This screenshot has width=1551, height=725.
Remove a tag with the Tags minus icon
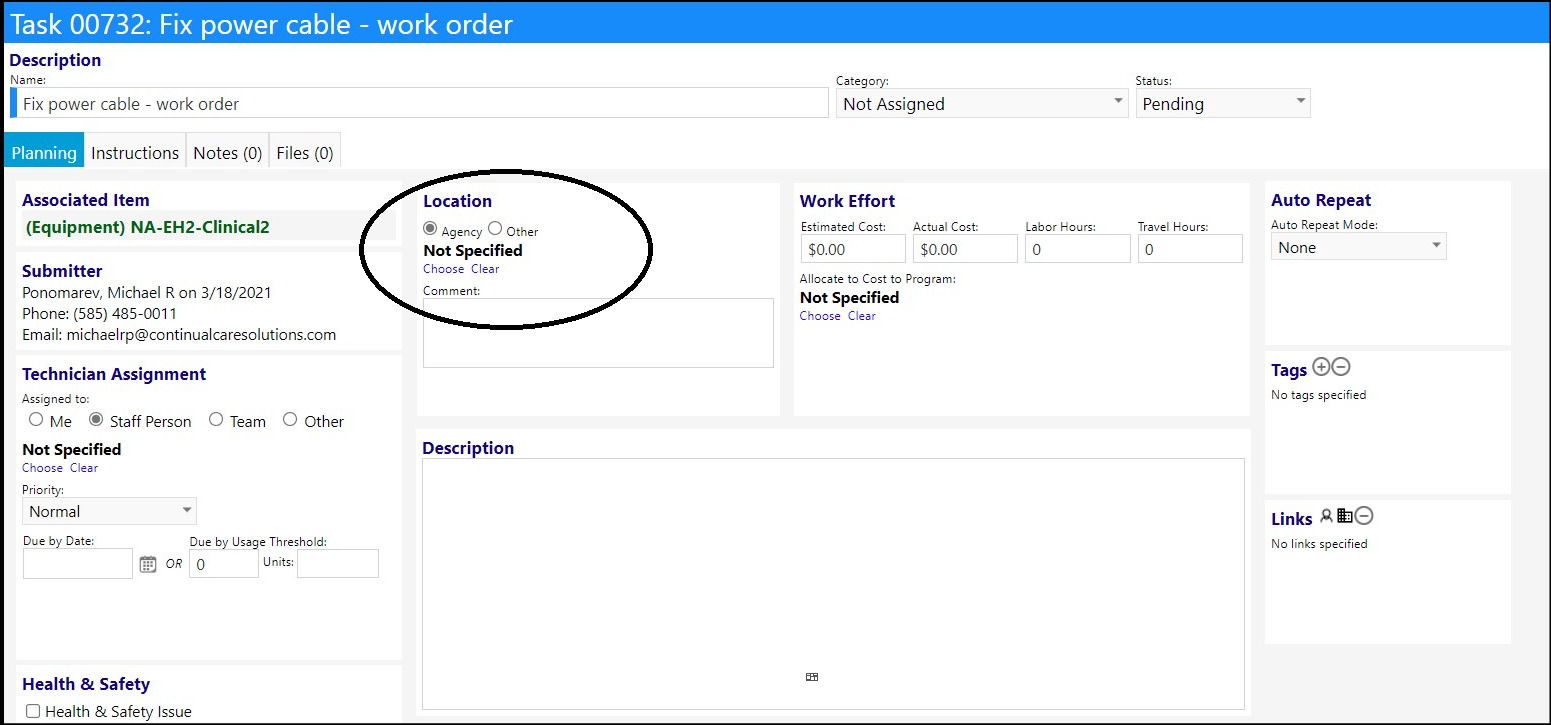pos(1342,368)
